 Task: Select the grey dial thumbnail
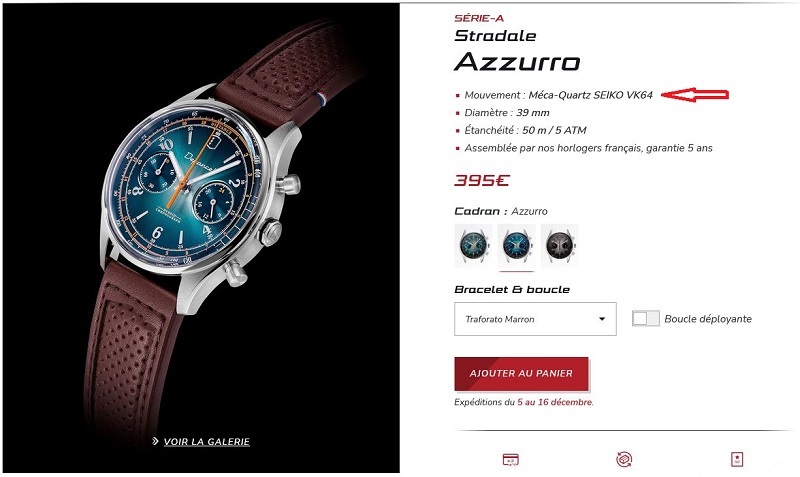(560, 245)
